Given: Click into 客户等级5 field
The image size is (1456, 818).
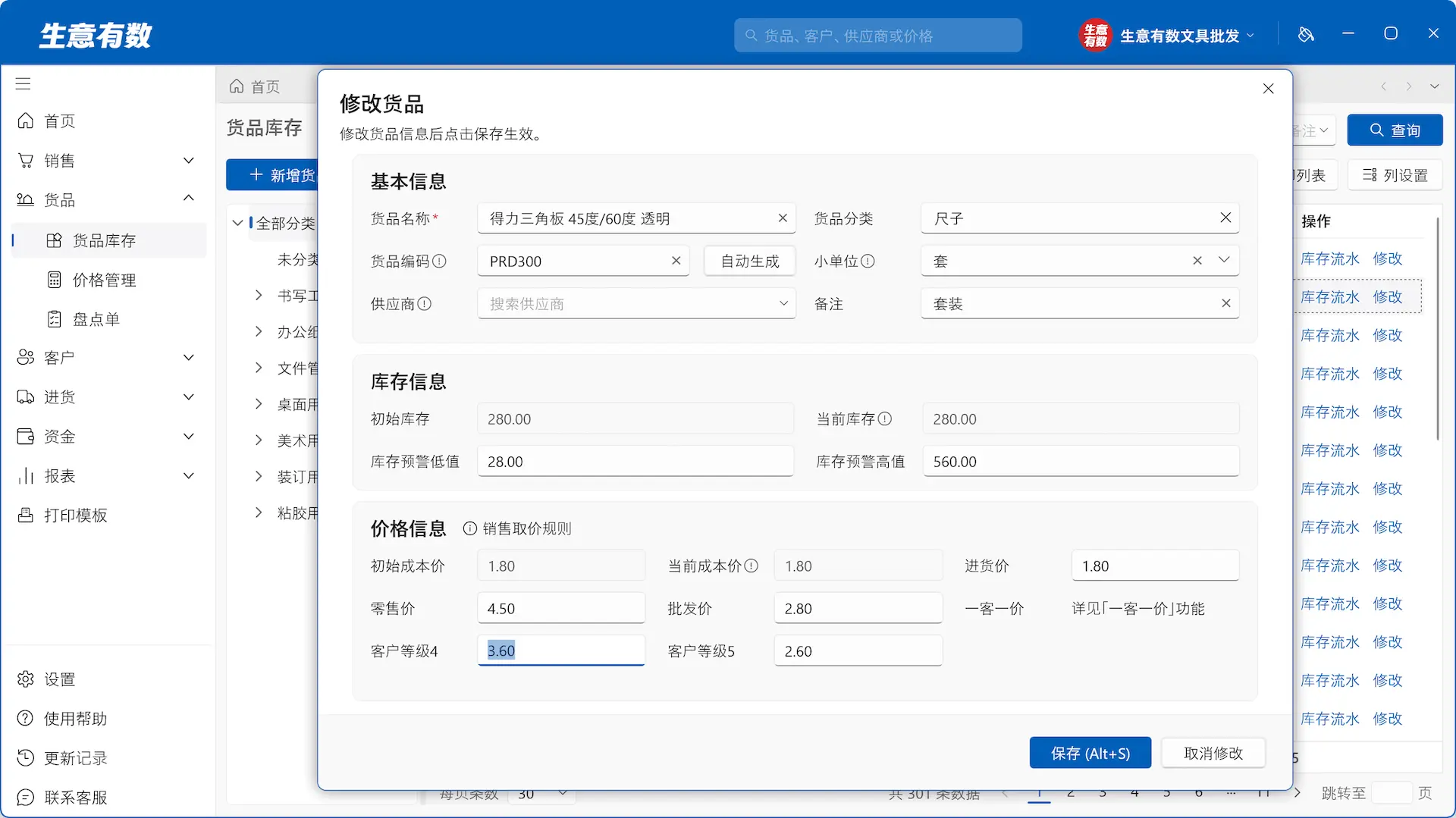Looking at the screenshot, I should [x=858, y=650].
